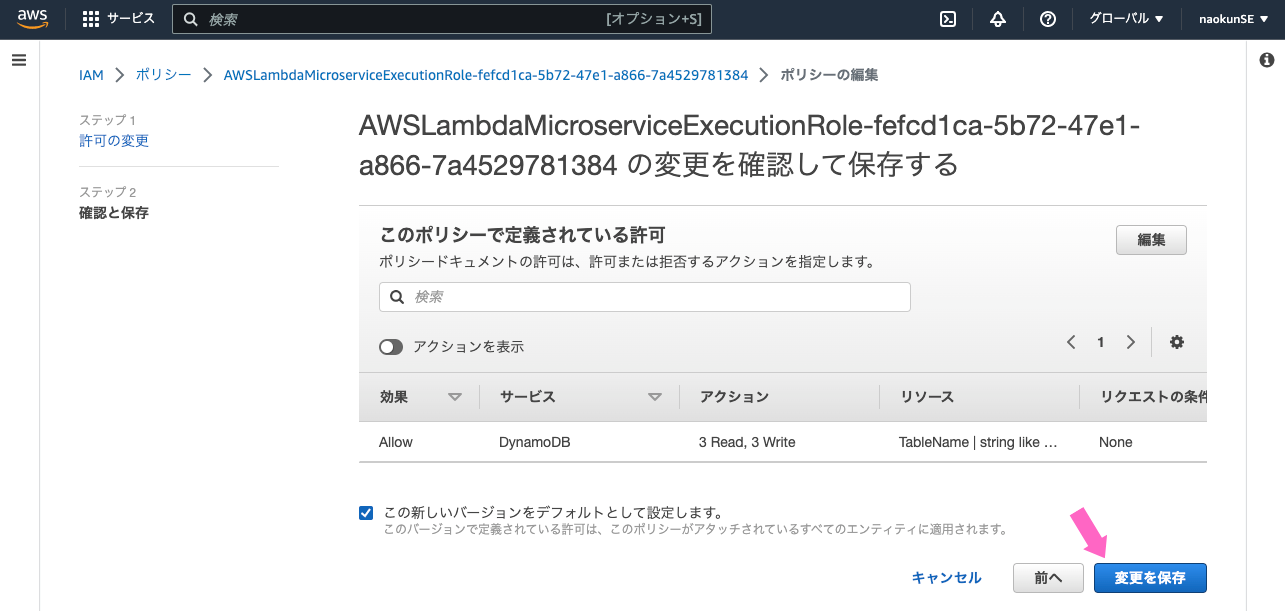Click the Allow effect cell

396,442
